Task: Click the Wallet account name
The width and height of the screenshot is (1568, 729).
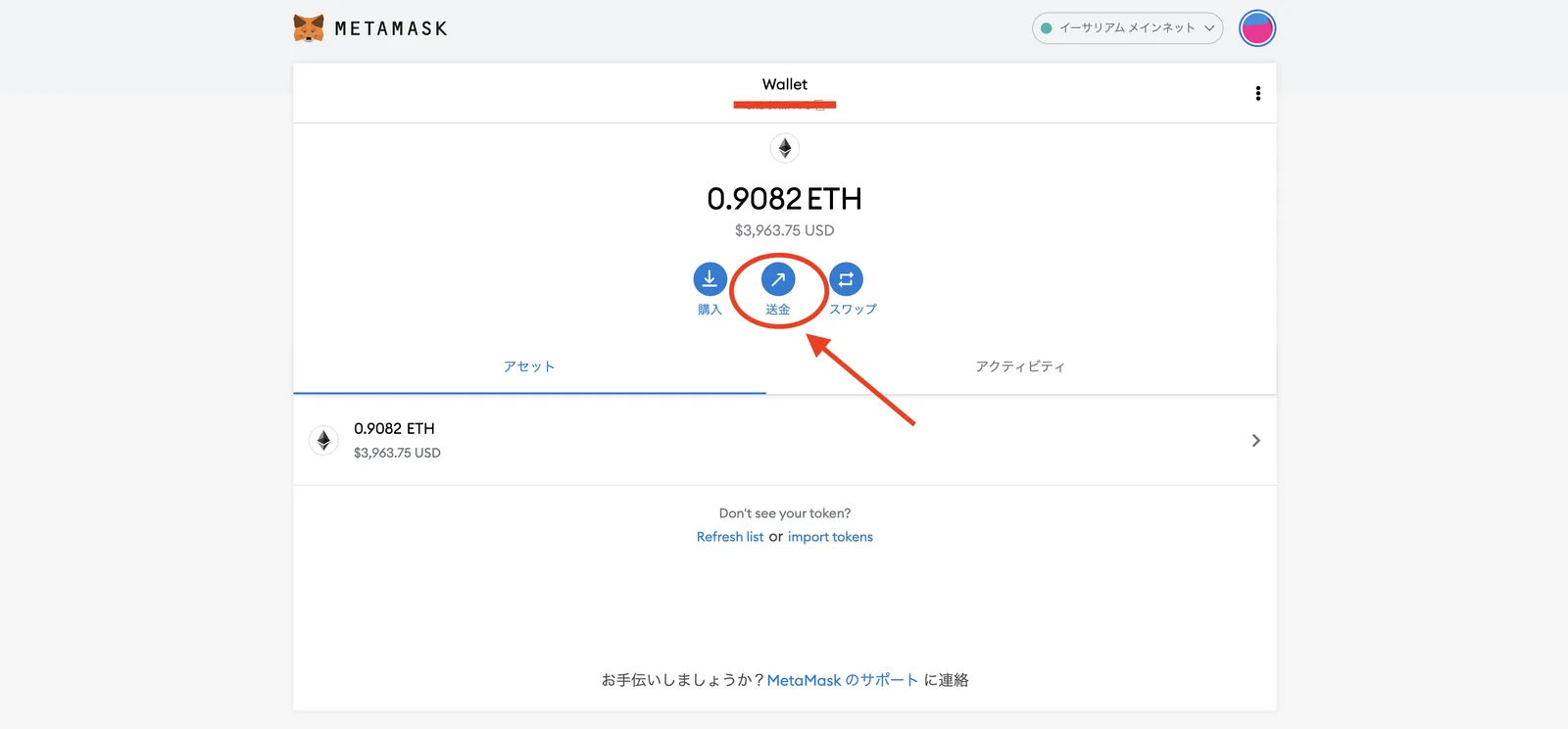Action: (x=784, y=84)
